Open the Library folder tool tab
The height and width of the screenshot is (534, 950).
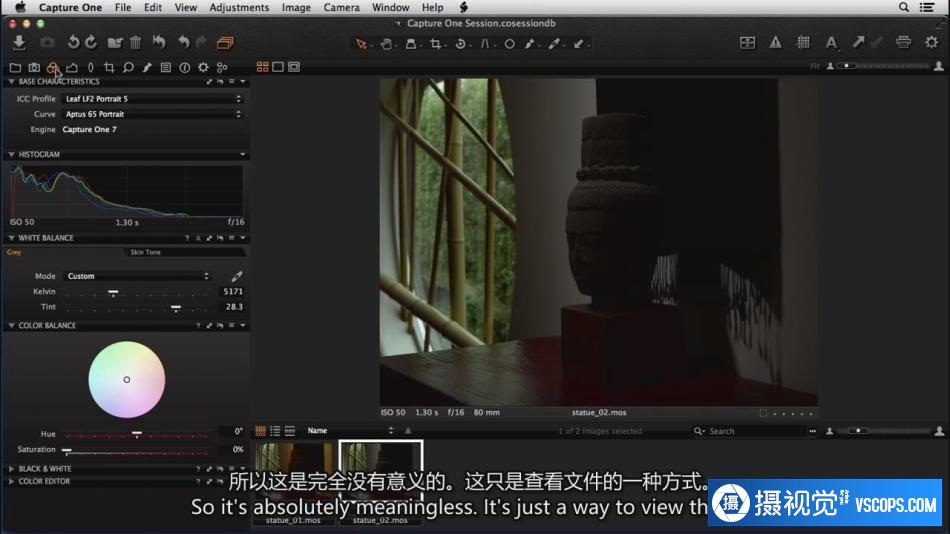[15, 67]
